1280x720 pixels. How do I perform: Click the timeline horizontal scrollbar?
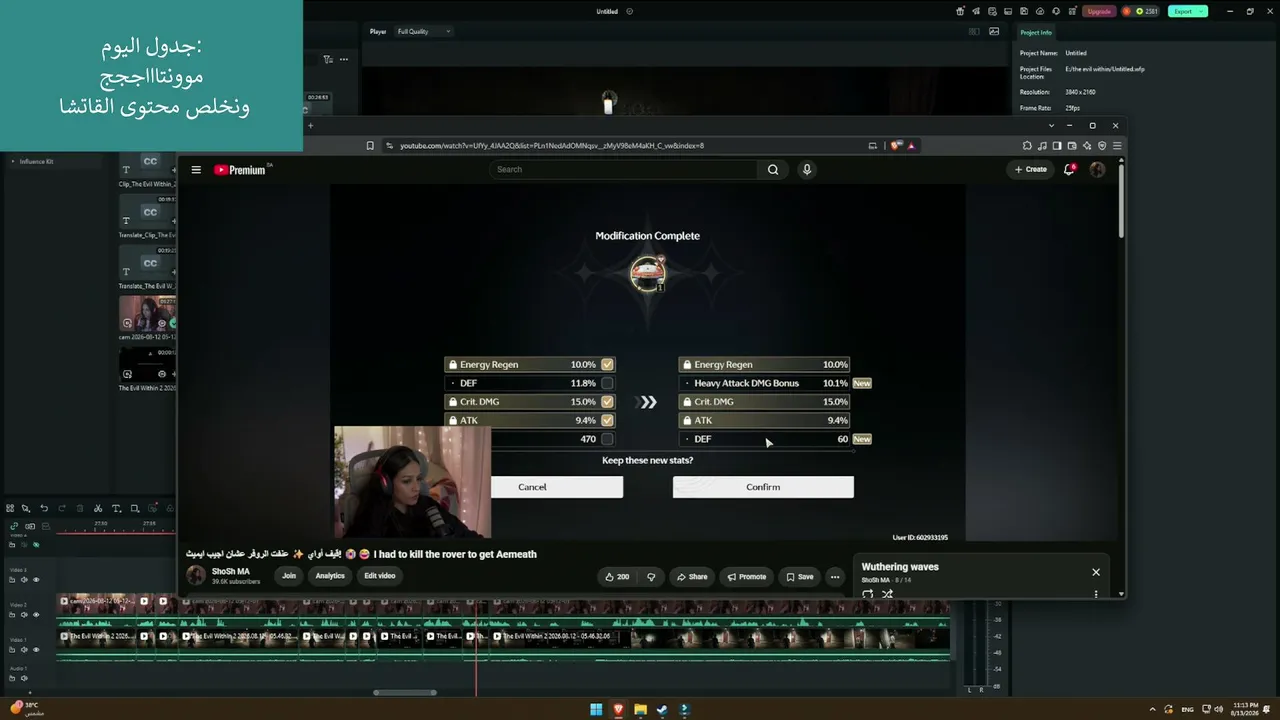click(405, 692)
